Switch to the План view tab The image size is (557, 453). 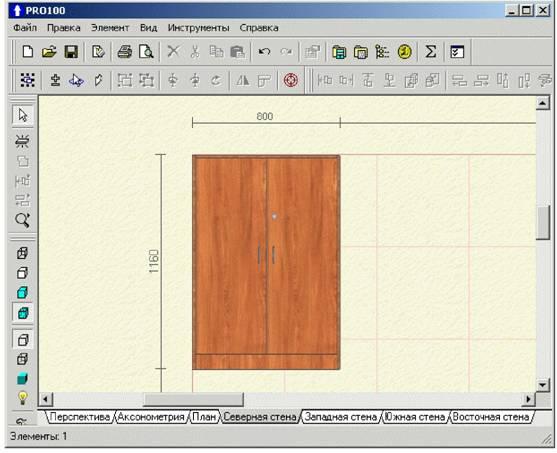(x=204, y=416)
